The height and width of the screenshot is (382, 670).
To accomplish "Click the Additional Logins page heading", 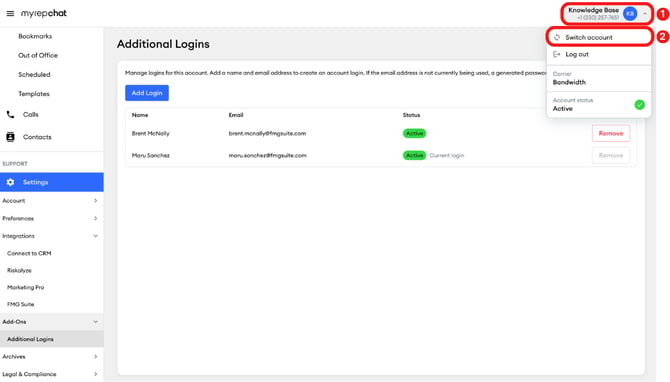I will [x=163, y=44].
